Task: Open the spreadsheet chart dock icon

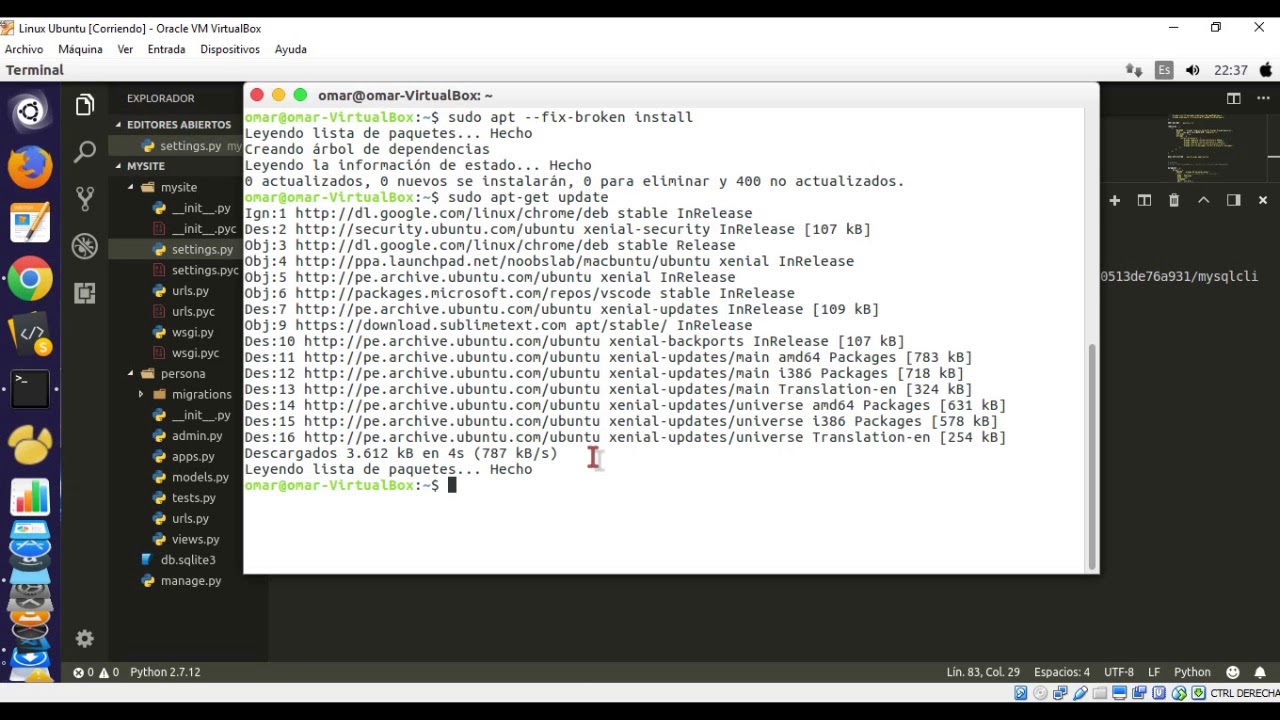Action: click(30, 497)
